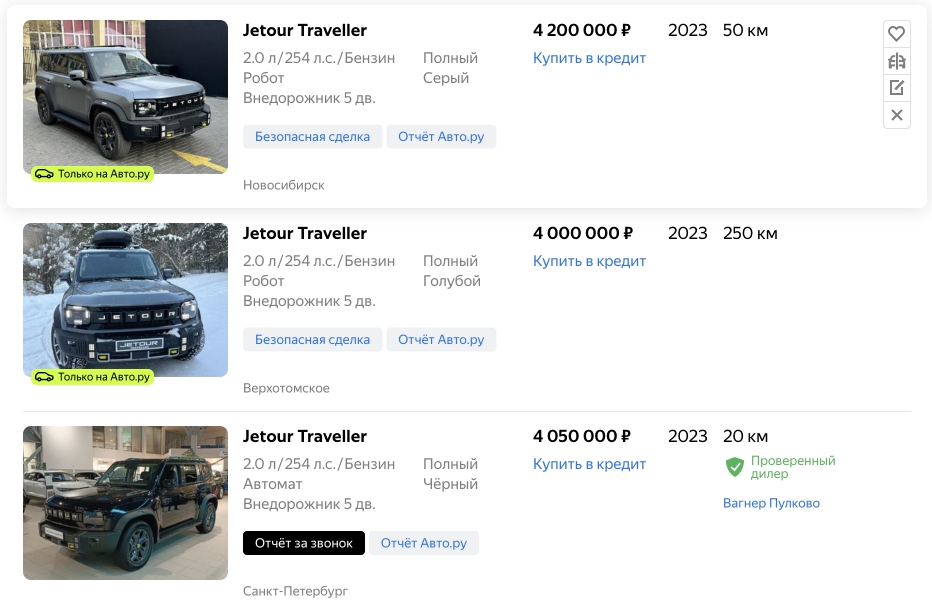Click "Только на Авто.ру" badge on grey car photo
The width and height of the screenshot is (932, 606).
click(92, 174)
